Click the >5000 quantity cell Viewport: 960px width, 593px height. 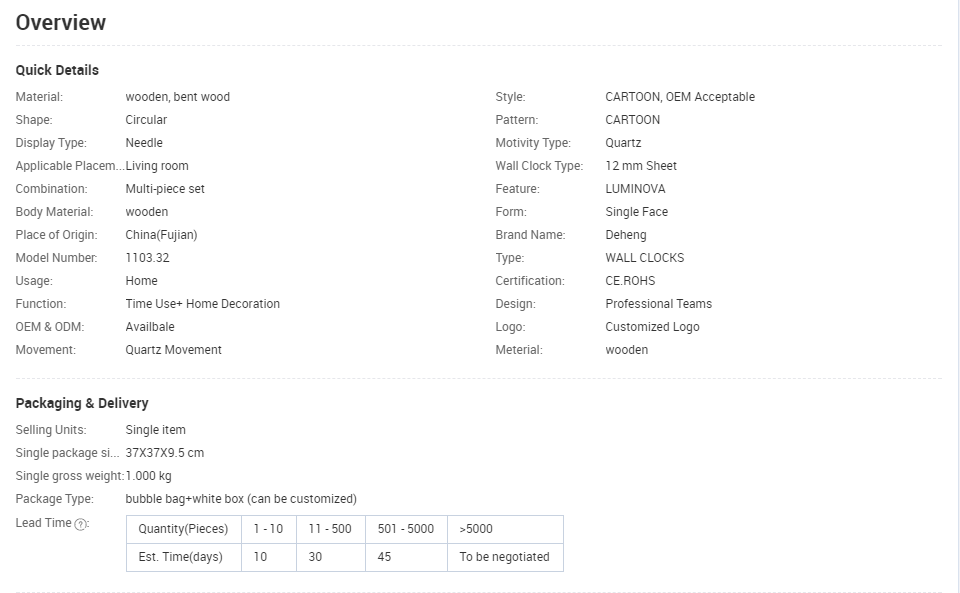click(x=505, y=529)
